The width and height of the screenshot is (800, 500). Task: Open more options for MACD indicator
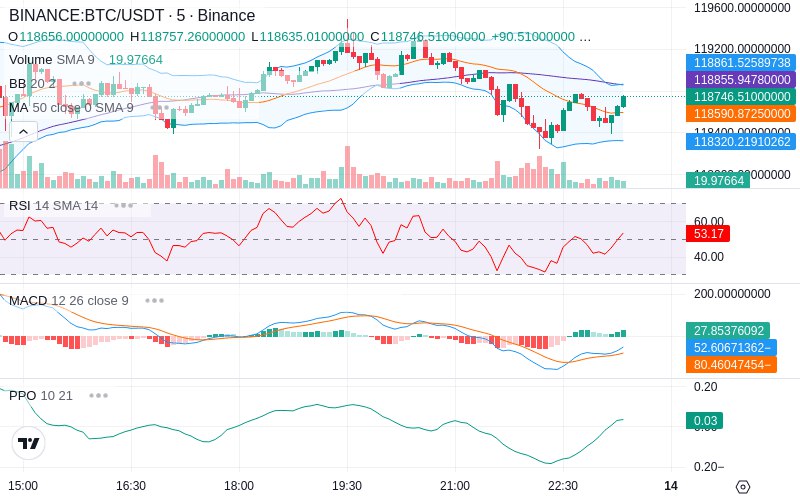point(154,301)
